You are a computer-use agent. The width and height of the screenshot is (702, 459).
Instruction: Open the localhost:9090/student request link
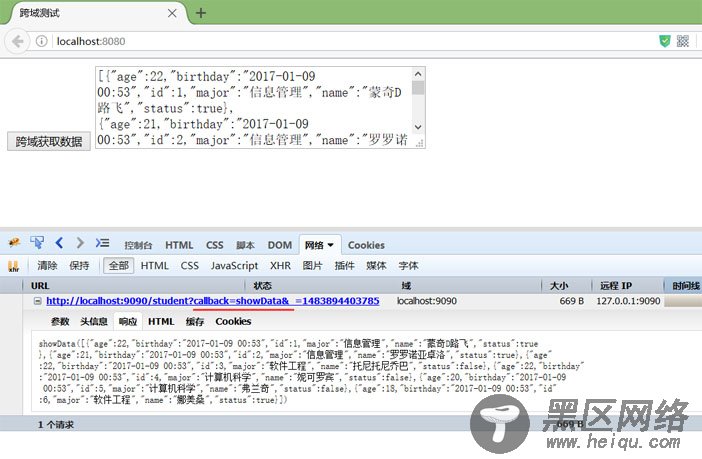tap(213, 301)
